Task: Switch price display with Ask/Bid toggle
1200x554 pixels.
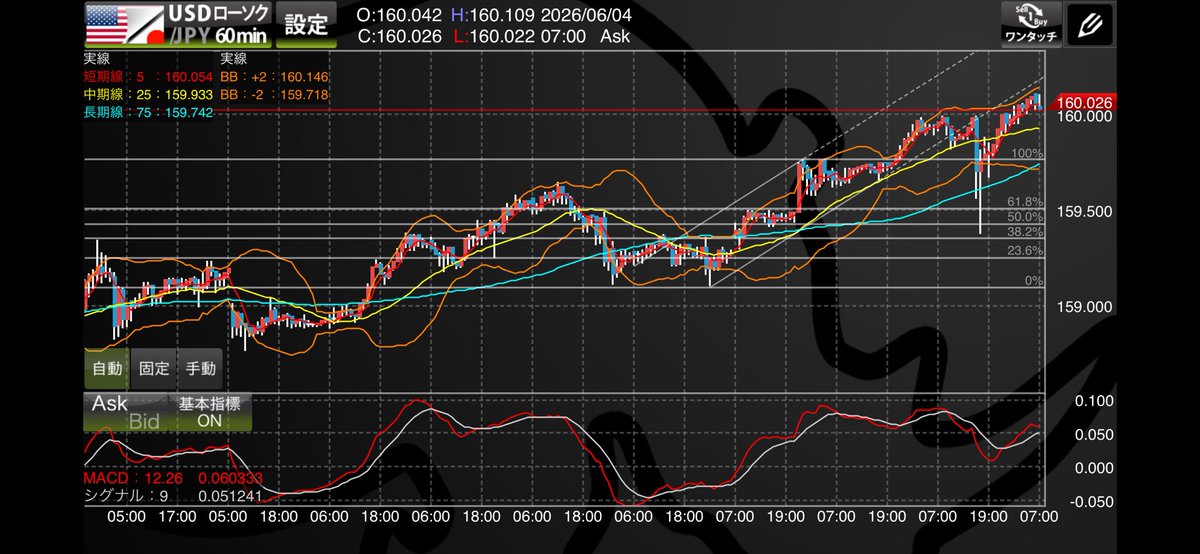Action: 126,412
